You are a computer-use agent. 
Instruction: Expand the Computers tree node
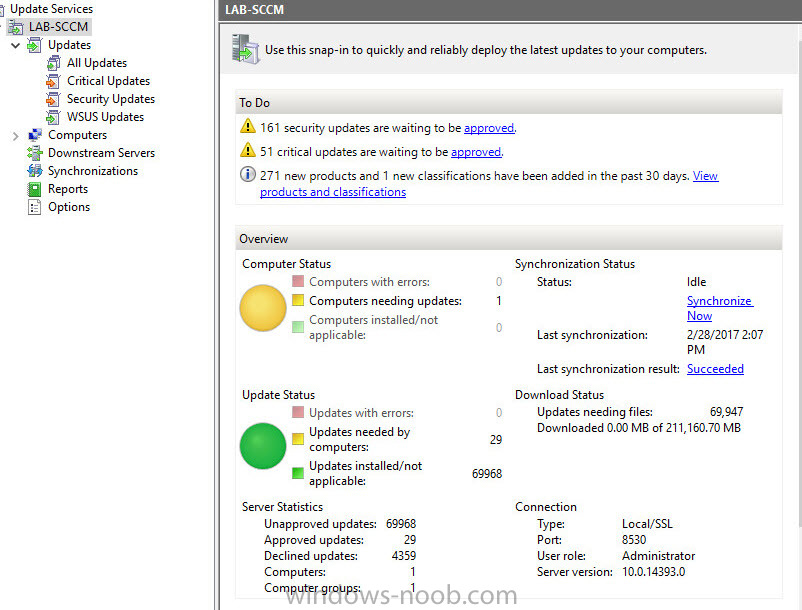[15, 136]
